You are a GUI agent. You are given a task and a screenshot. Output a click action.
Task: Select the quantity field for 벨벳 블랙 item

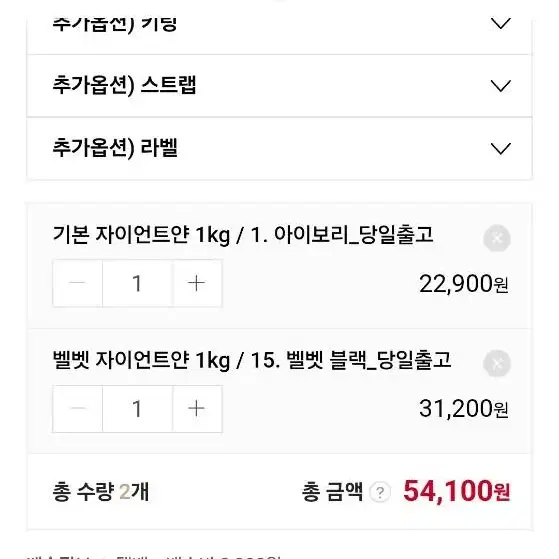[137, 409]
